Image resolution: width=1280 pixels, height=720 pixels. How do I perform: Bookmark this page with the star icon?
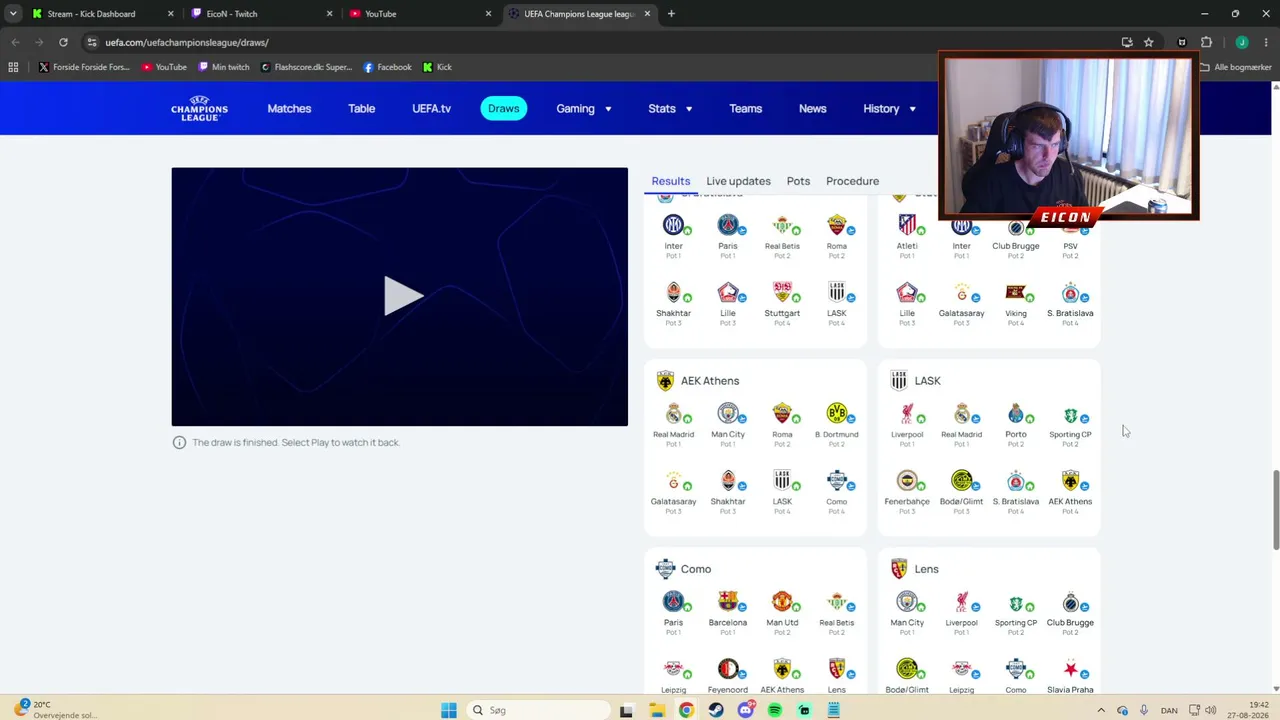pyautogui.click(x=1149, y=42)
